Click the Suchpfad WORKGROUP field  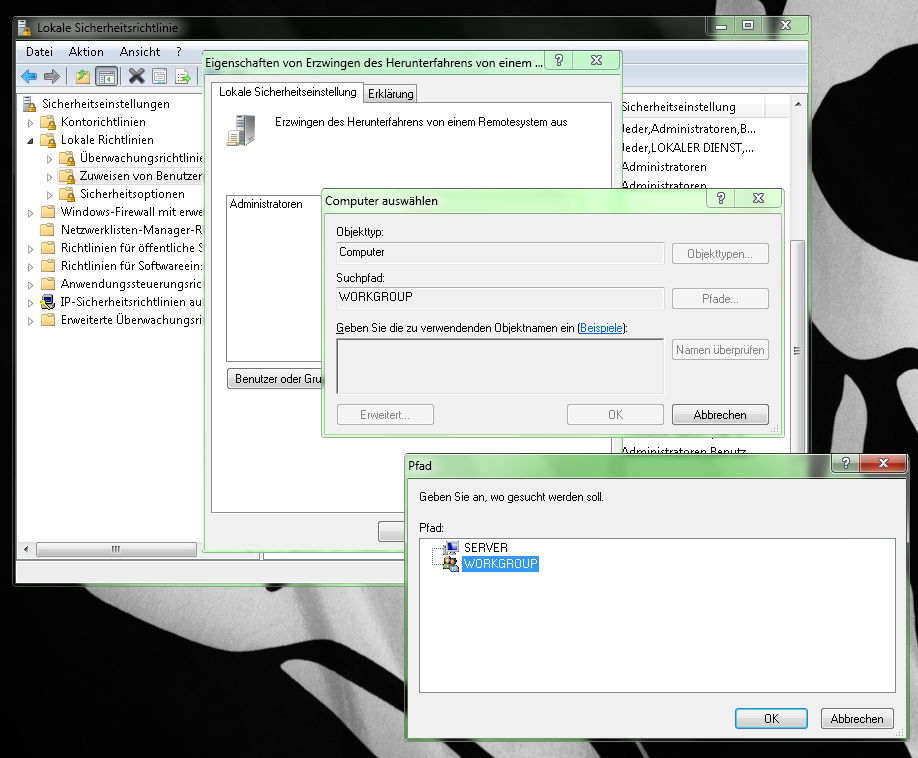501,297
